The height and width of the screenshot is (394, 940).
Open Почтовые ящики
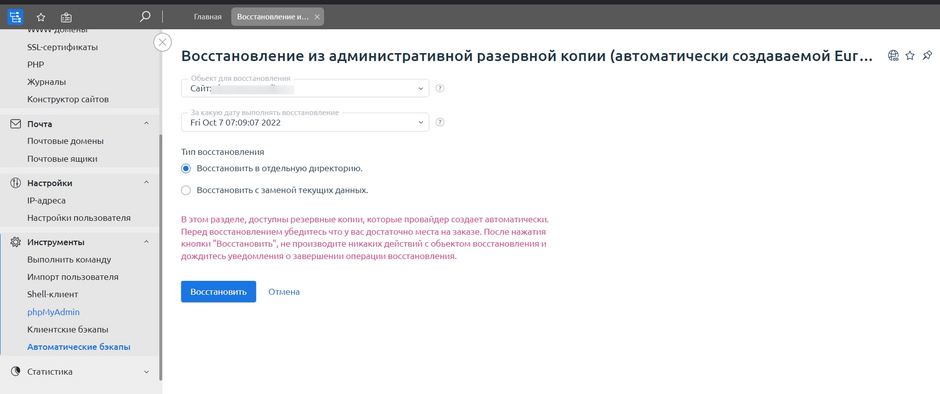point(62,159)
